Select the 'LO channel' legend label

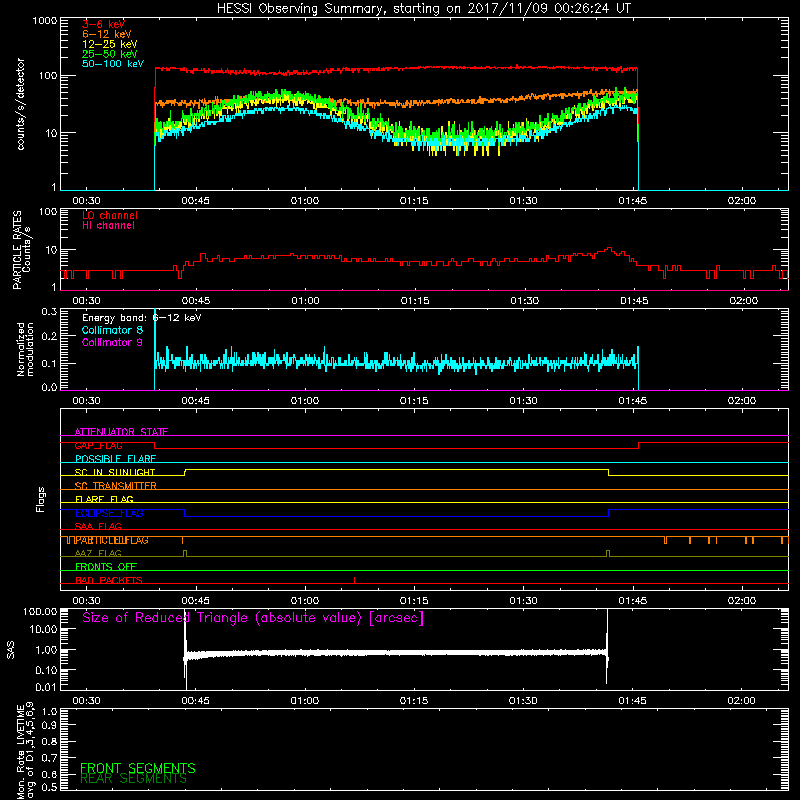tap(110, 215)
